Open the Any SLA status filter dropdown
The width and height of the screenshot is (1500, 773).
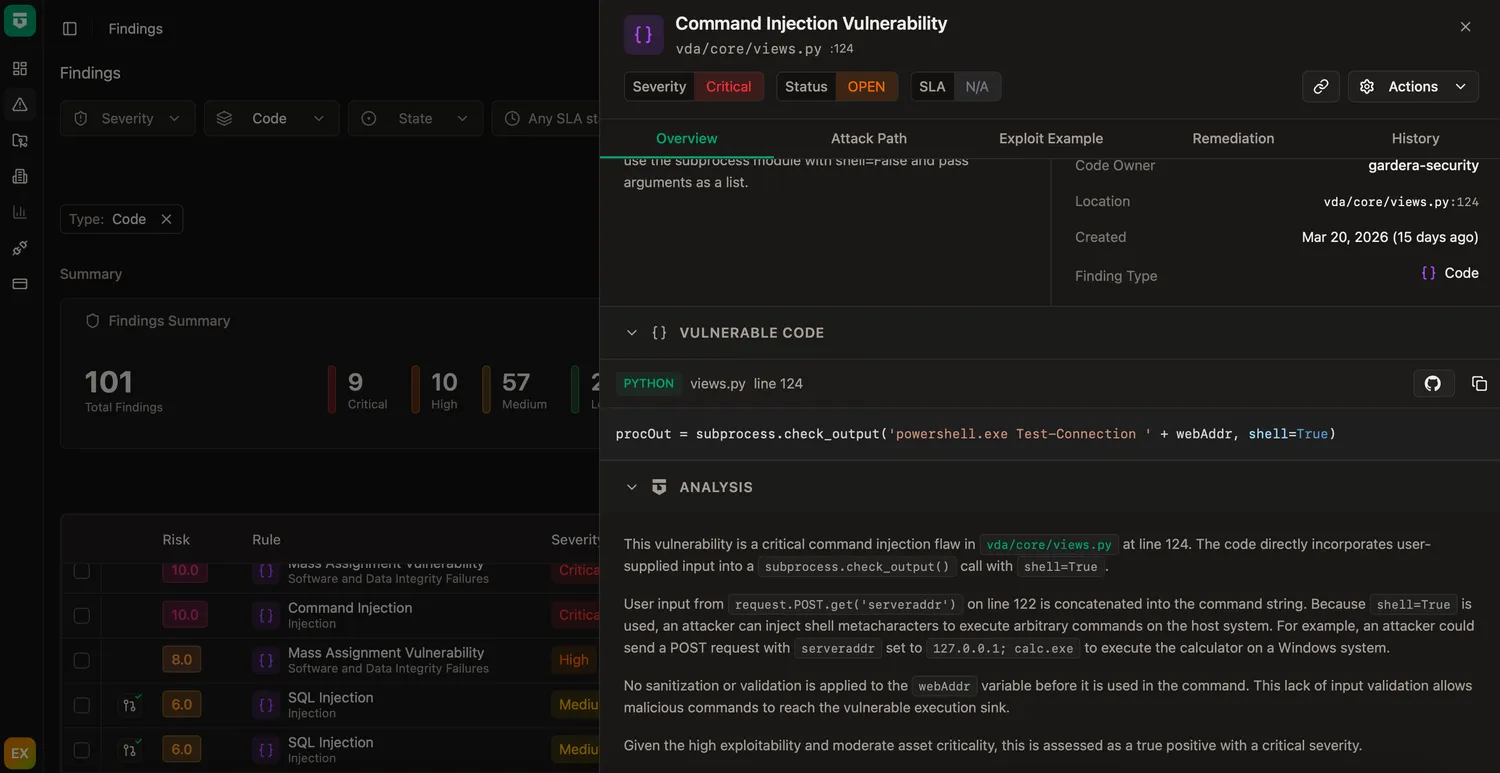tap(546, 118)
